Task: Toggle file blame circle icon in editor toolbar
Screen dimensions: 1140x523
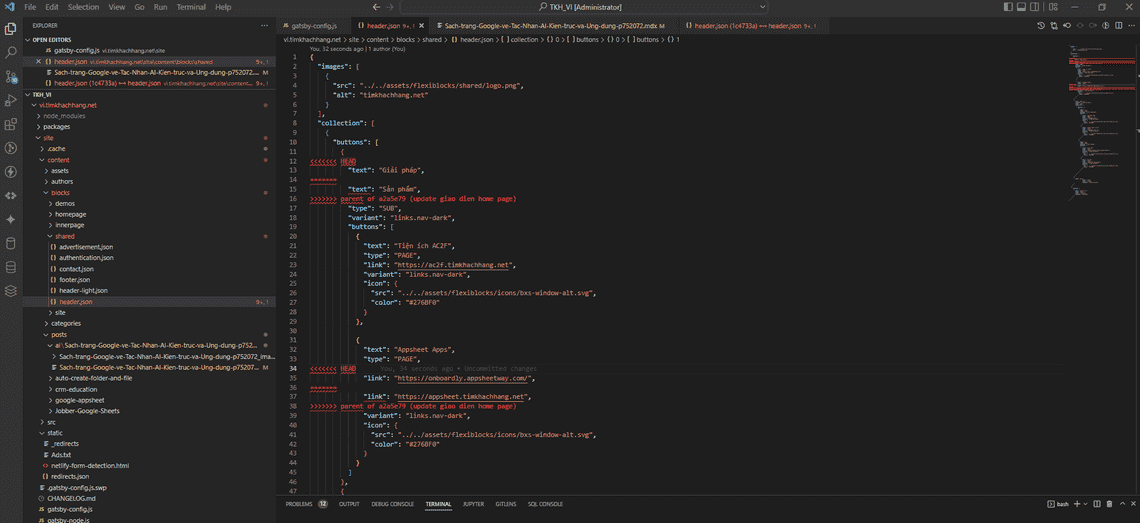Action: pos(1105,25)
